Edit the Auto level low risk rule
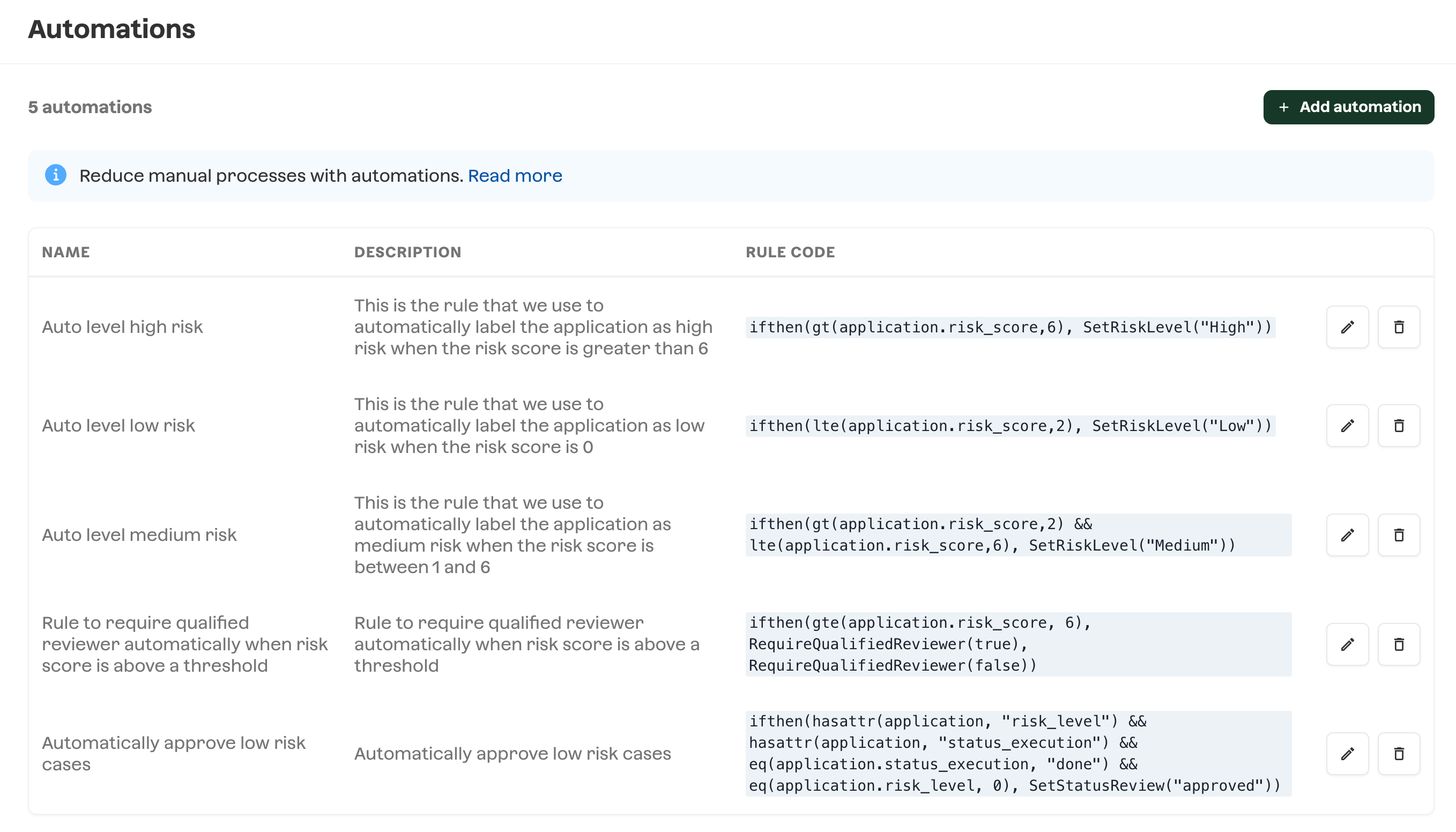 click(x=1347, y=426)
